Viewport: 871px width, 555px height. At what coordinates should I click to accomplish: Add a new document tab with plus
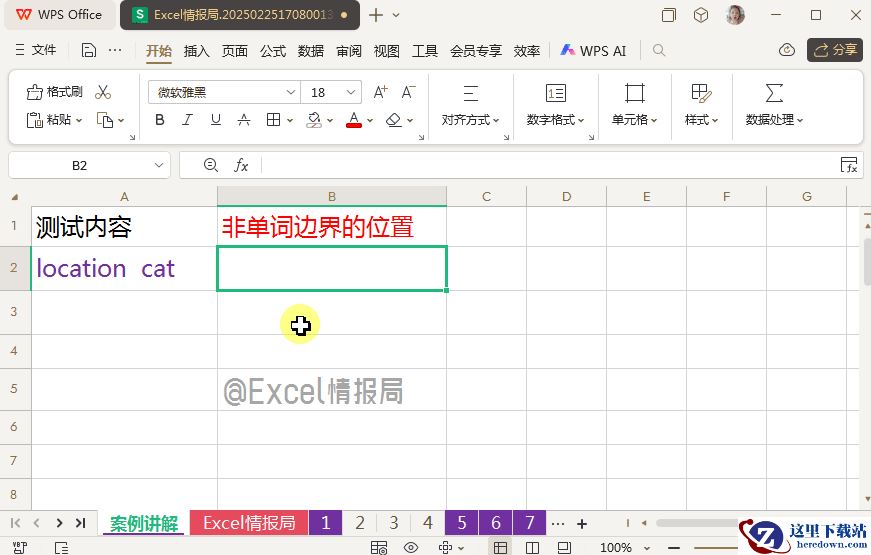[376, 15]
